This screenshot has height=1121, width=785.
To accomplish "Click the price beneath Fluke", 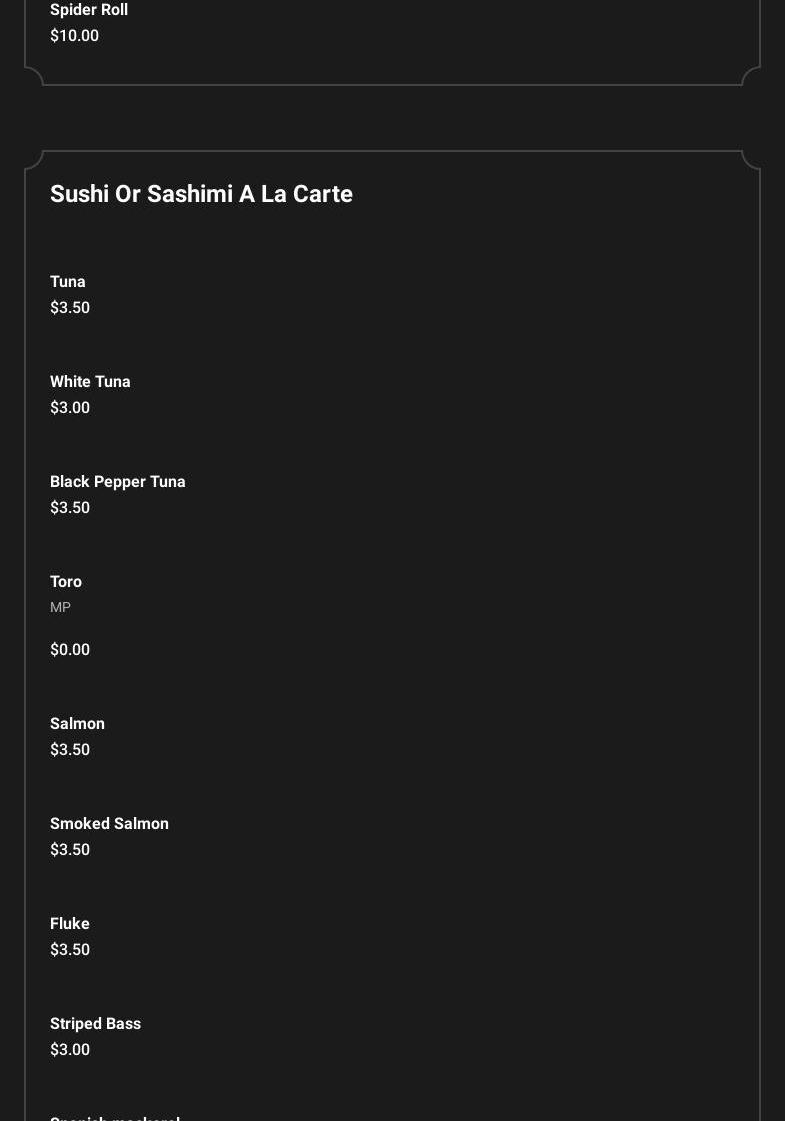I will [x=70, y=950].
